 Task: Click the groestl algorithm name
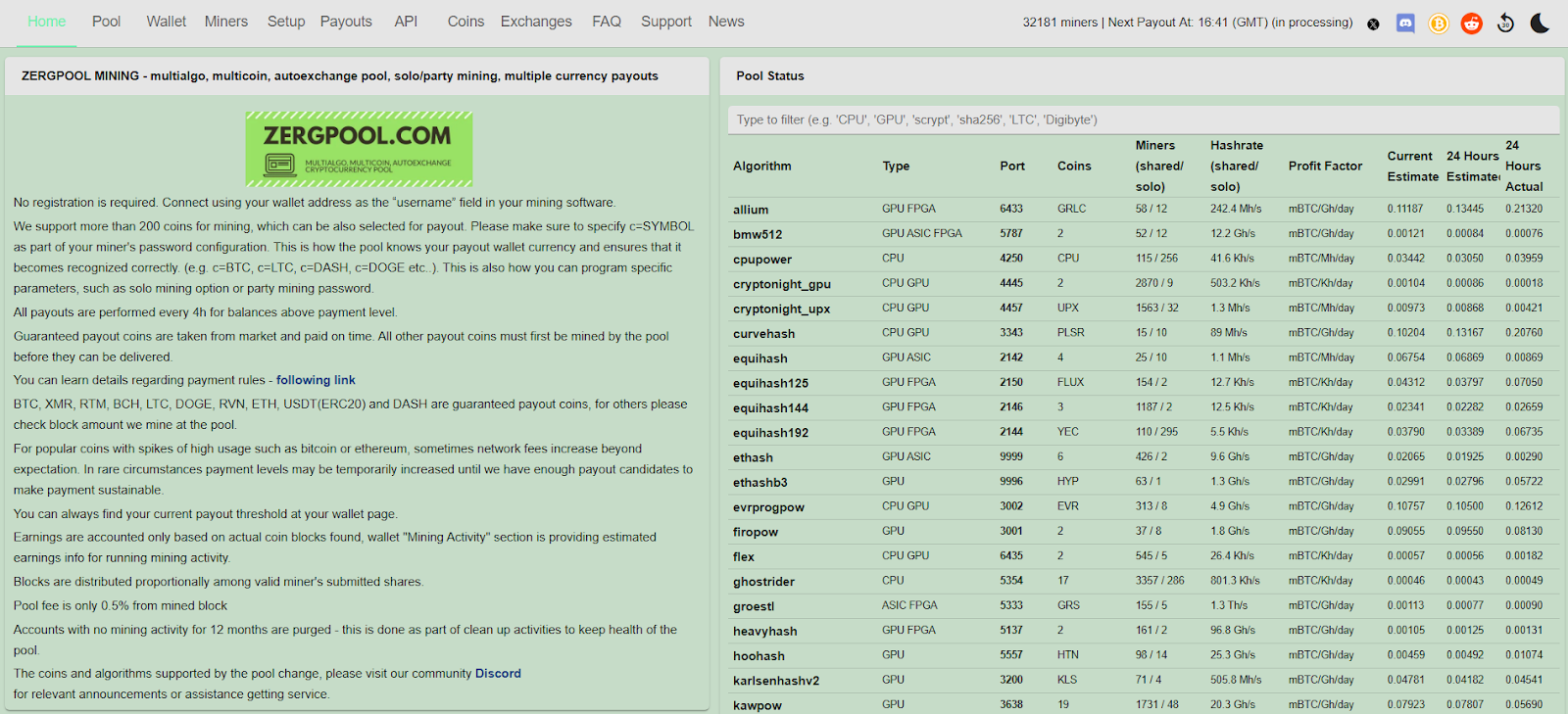754,606
